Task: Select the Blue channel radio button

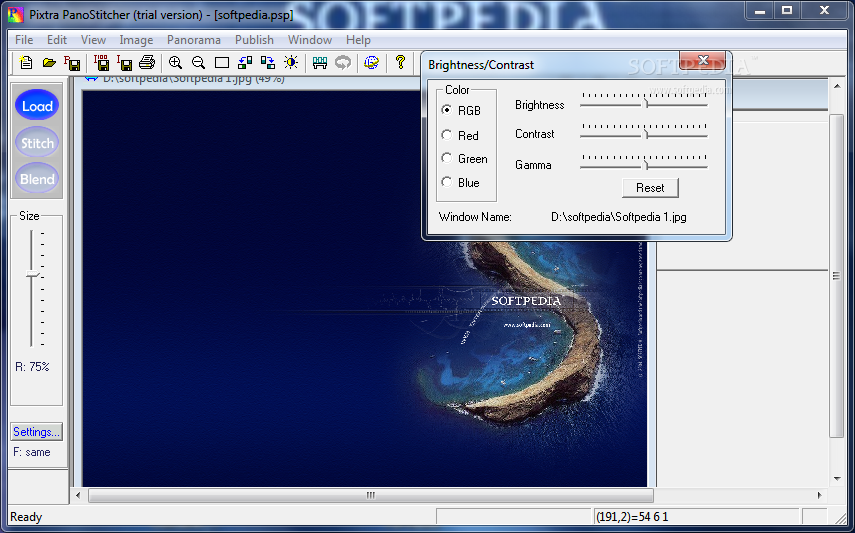Action: (x=447, y=182)
